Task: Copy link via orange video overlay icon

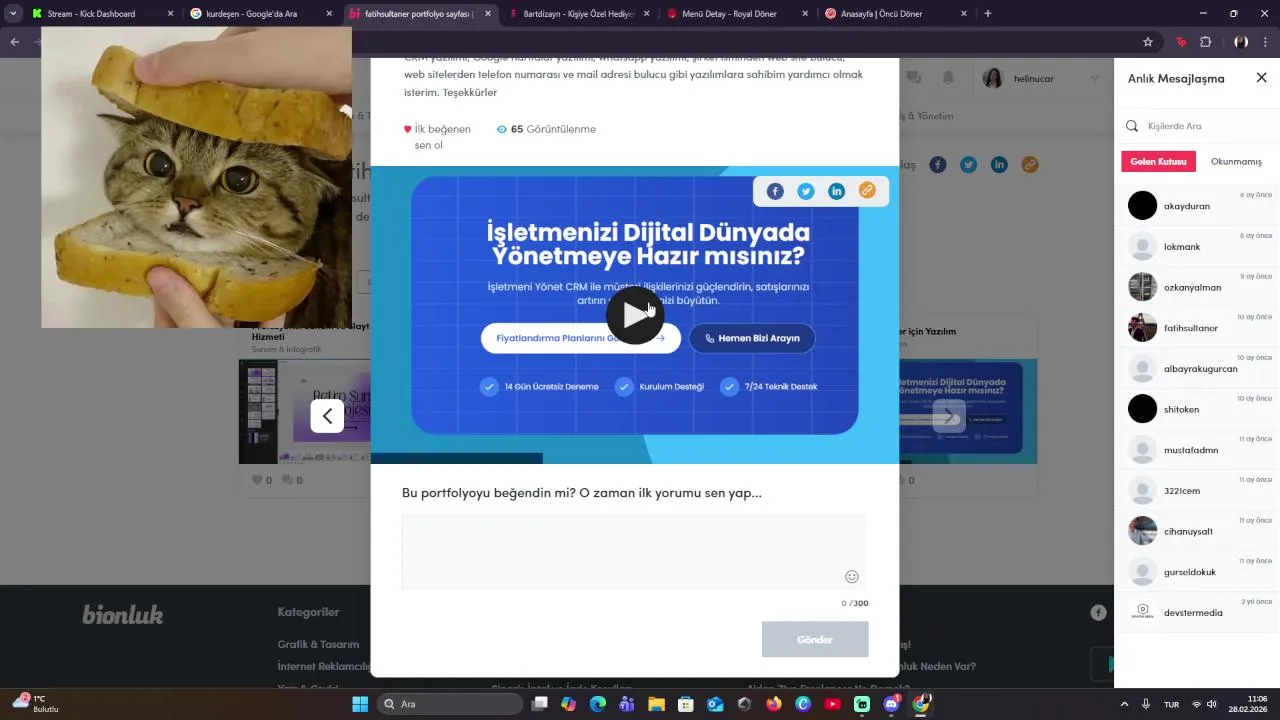Action: pyautogui.click(x=867, y=191)
